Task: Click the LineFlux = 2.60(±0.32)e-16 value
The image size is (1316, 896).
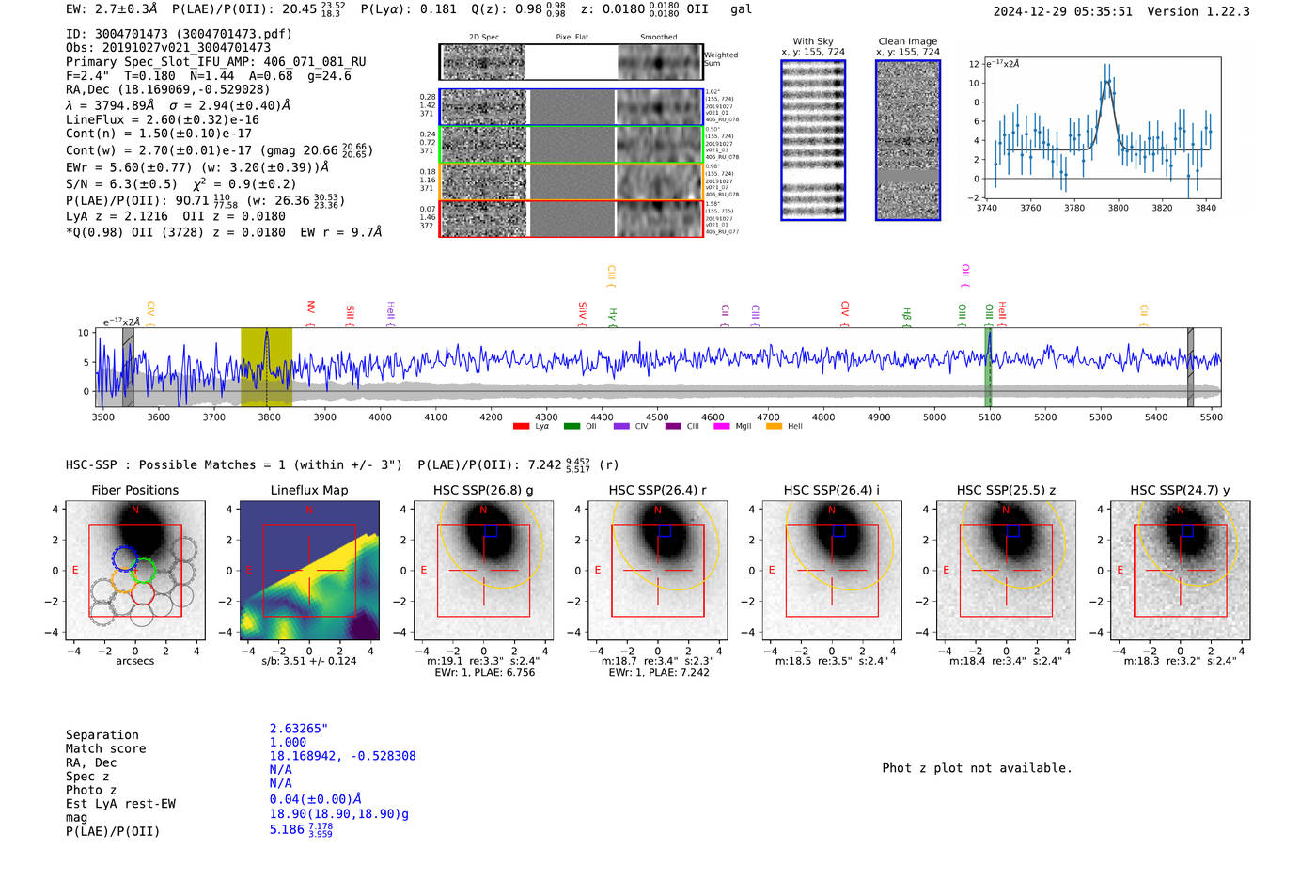Action: pyautogui.click(x=163, y=120)
